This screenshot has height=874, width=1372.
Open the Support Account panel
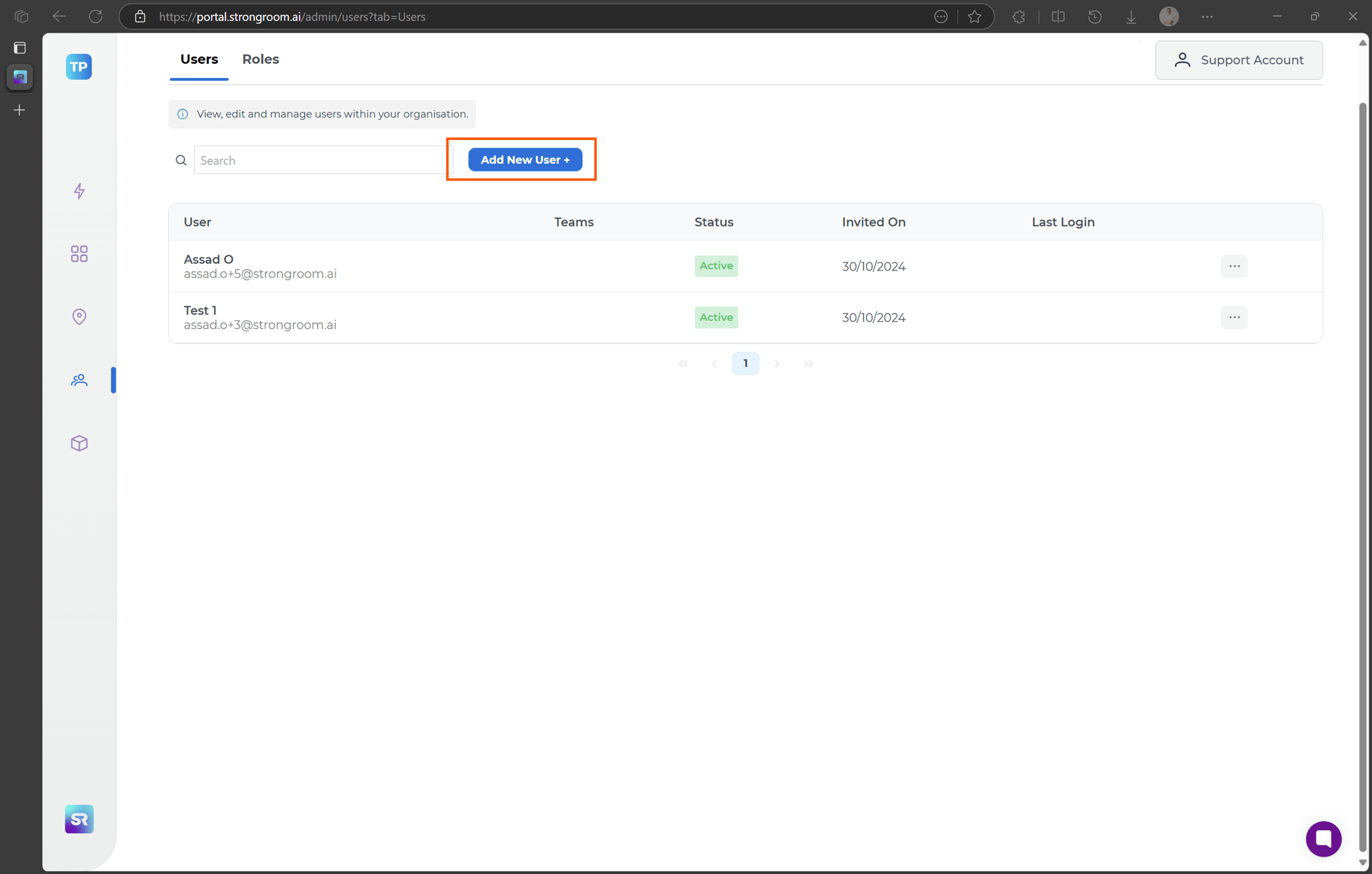1239,60
